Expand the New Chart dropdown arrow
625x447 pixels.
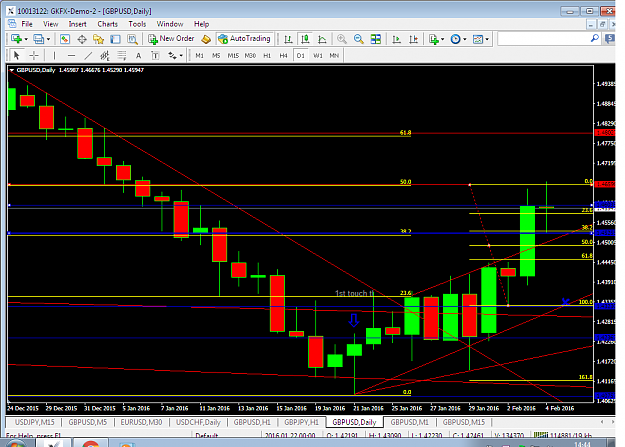coord(26,39)
